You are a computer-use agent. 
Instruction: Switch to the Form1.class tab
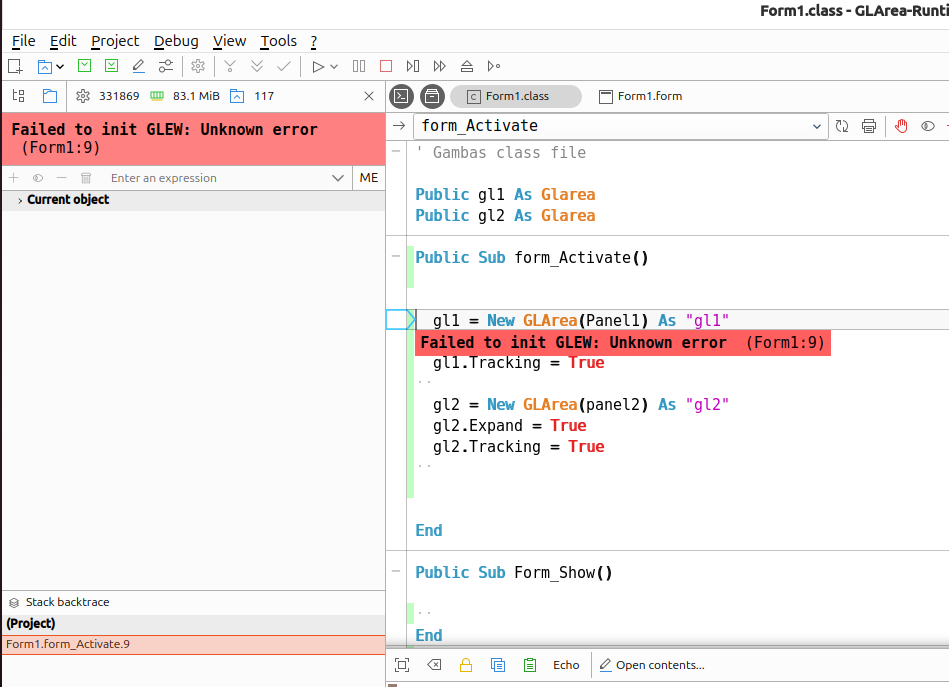pos(516,96)
